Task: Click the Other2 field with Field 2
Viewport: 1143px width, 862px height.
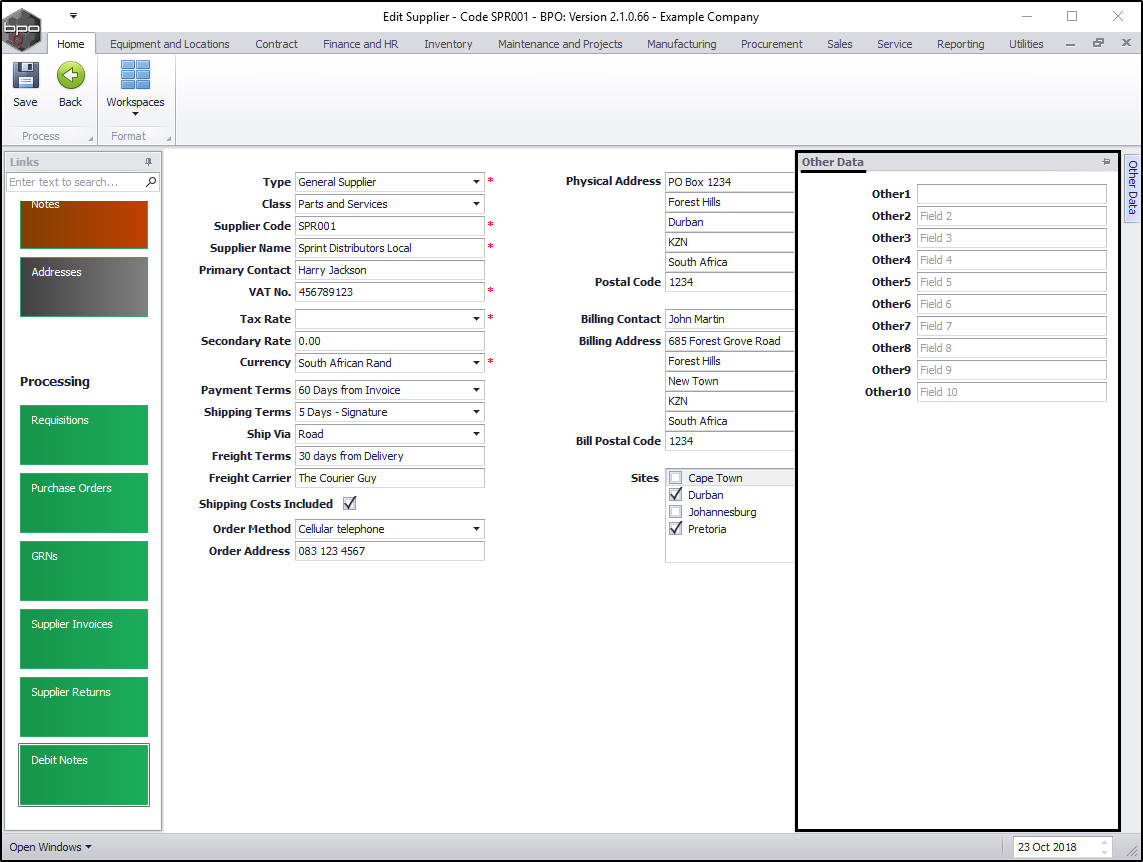Action: (1012, 216)
